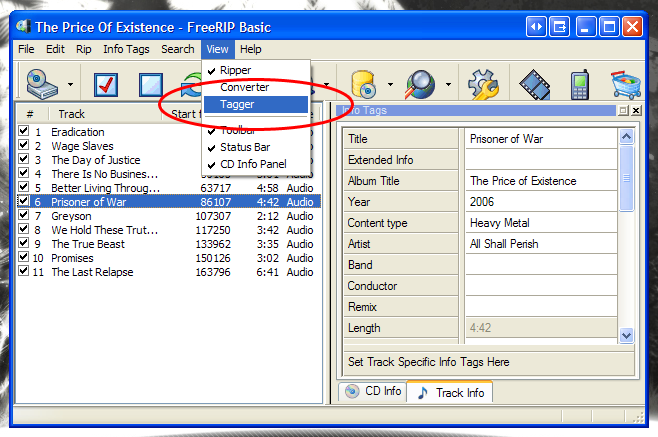Click the CD drive rip icon

click(x=42, y=84)
